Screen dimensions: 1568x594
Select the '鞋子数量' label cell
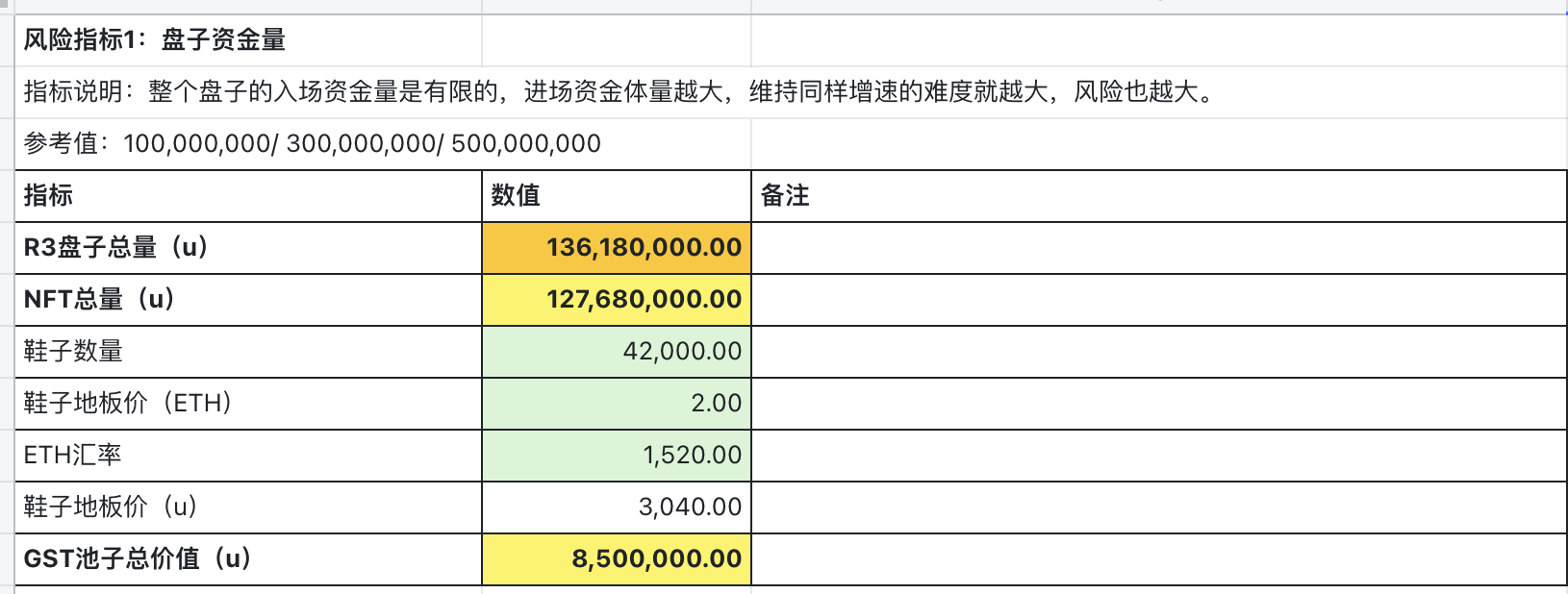pos(248,352)
